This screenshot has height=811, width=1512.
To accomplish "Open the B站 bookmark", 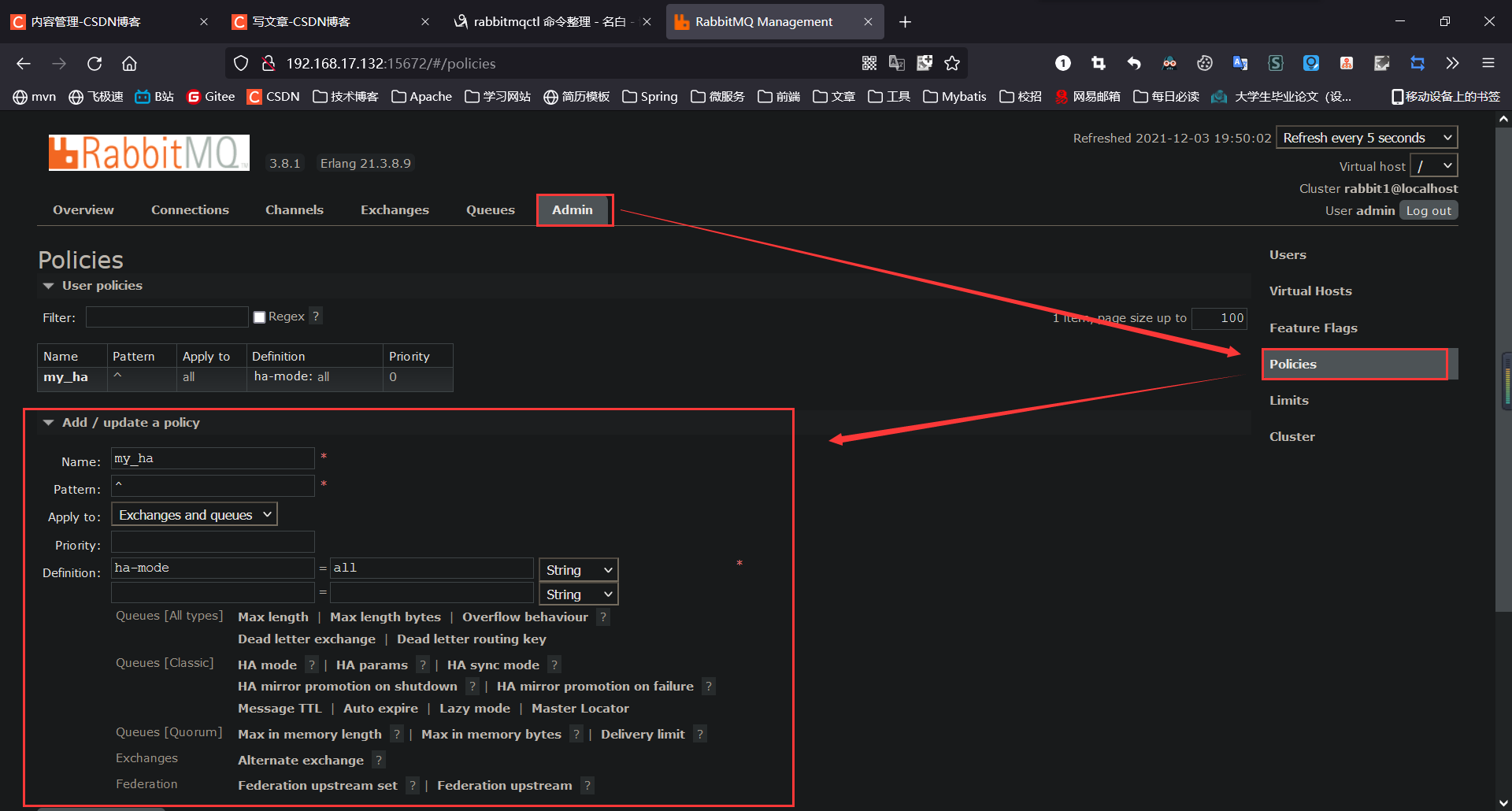I will [x=154, y=96].
